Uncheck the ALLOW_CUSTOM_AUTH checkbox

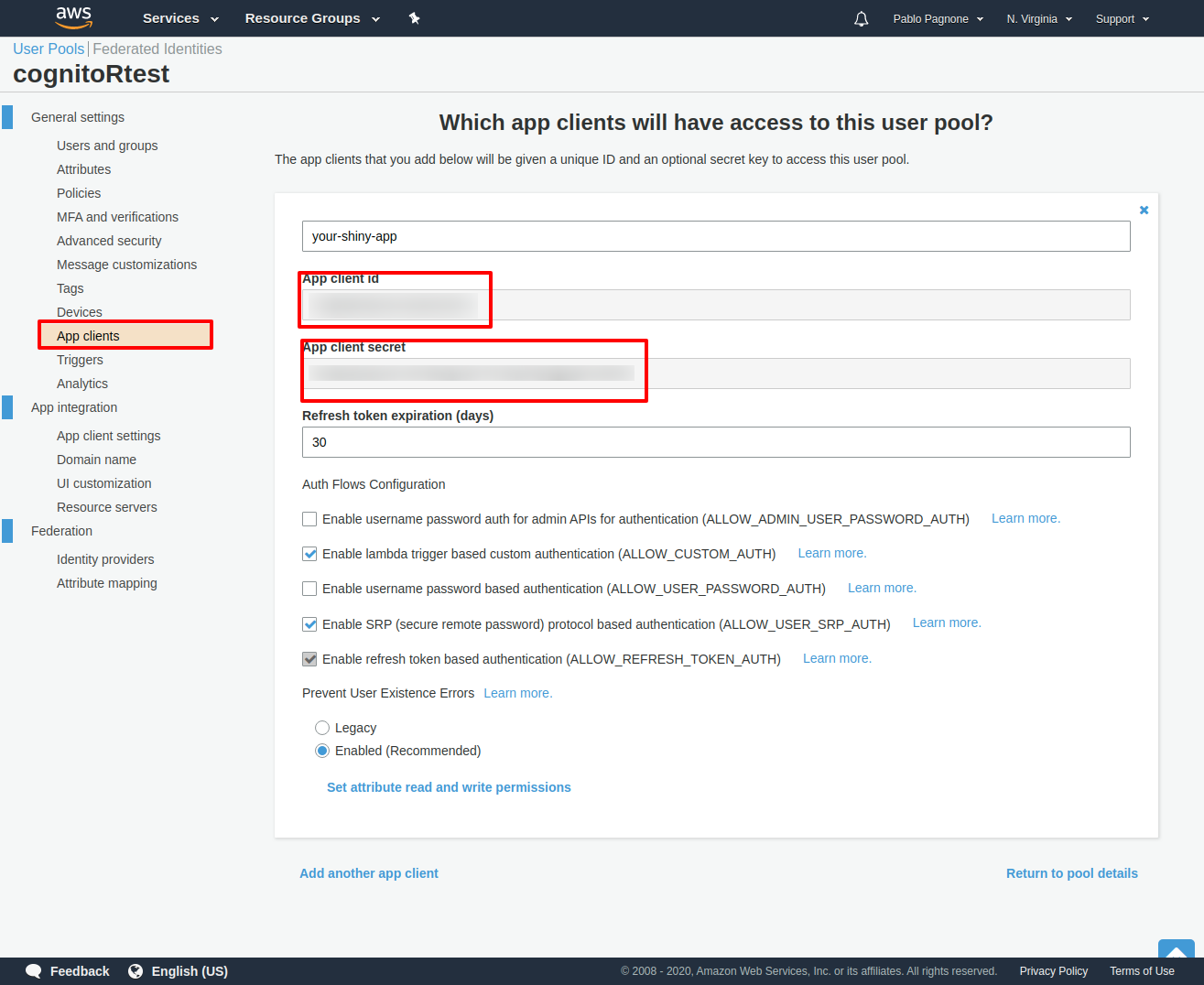click(x=309, y=554)
